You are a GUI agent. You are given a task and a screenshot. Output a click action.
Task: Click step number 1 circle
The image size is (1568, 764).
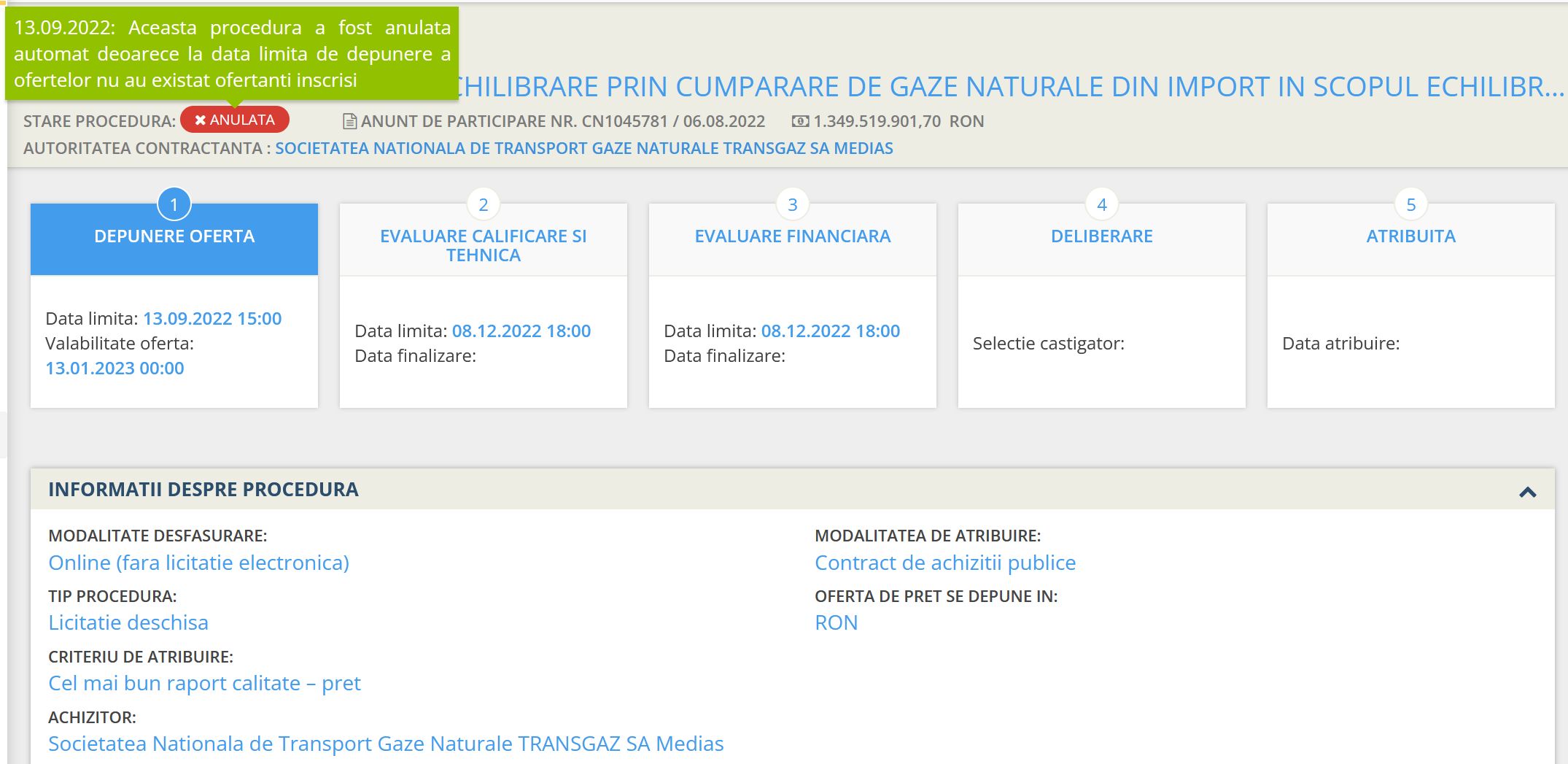(x=174, y=205)
